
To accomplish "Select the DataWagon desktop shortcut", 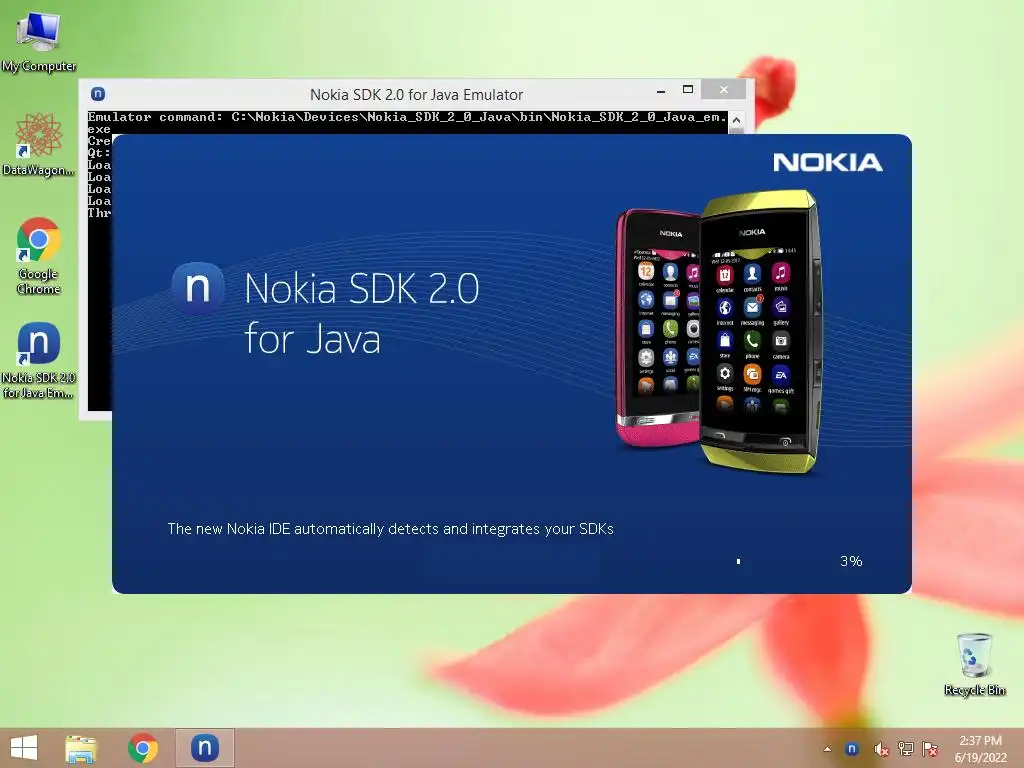I will tap(39, 144).
